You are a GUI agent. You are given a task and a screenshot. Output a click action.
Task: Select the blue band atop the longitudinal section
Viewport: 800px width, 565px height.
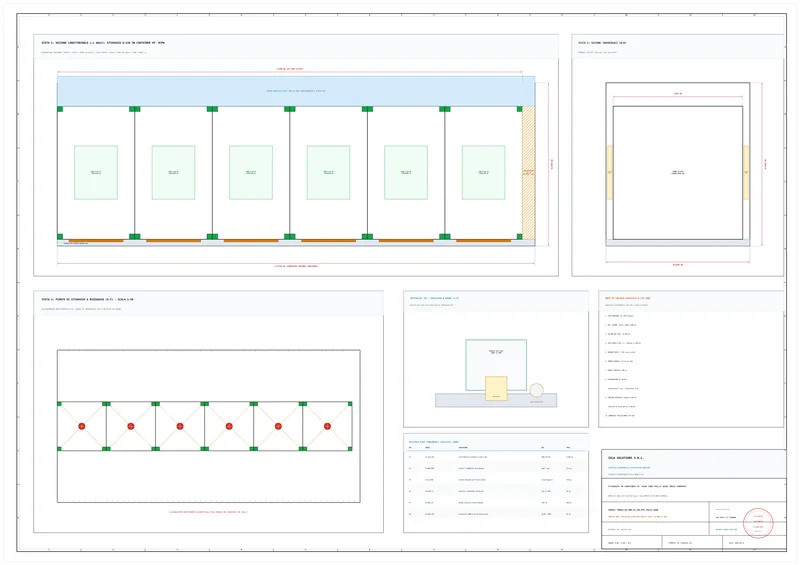pyautogui.click(x=296, y=91)
